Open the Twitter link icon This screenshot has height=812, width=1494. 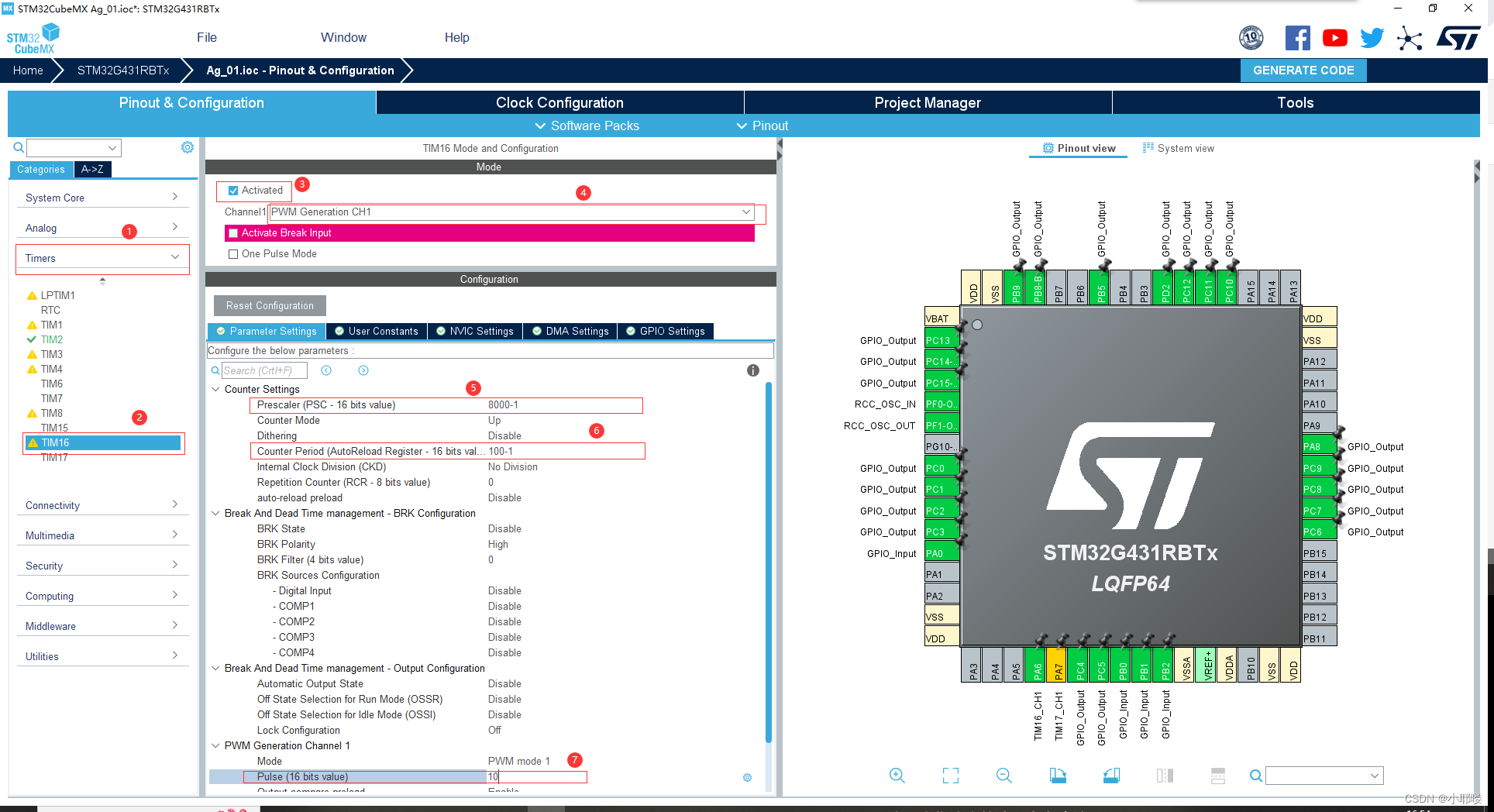1372,38
